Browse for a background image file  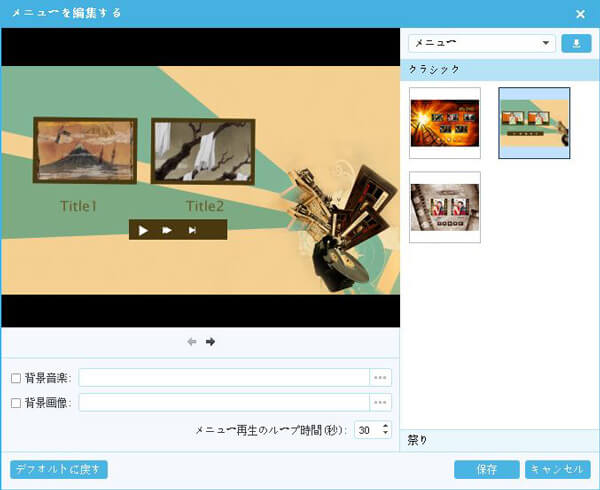tap(380, 402)
